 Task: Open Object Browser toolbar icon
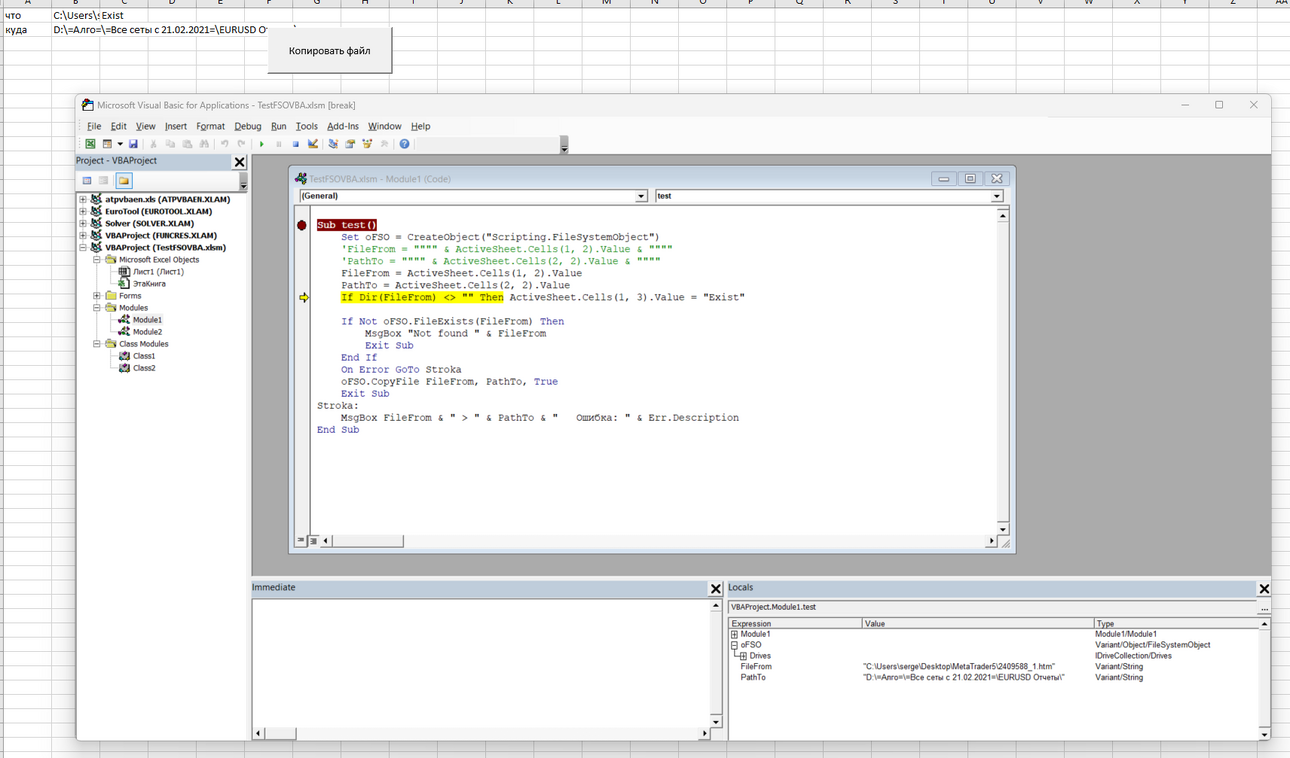pos(367,144)
